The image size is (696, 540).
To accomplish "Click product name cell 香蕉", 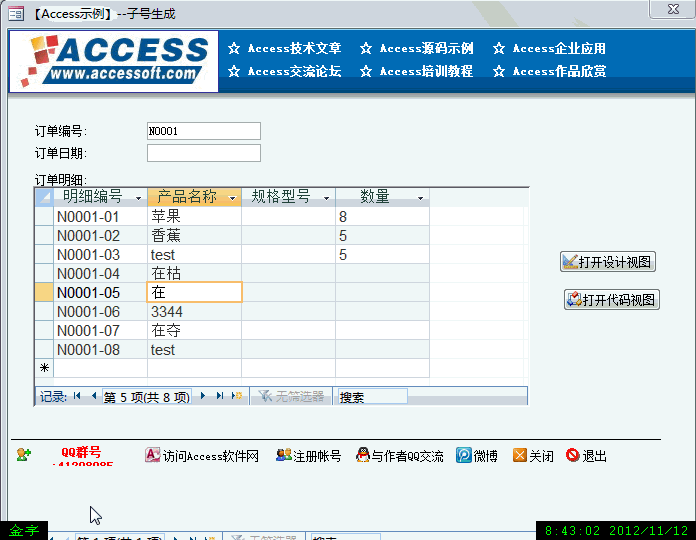I will 194,236.
